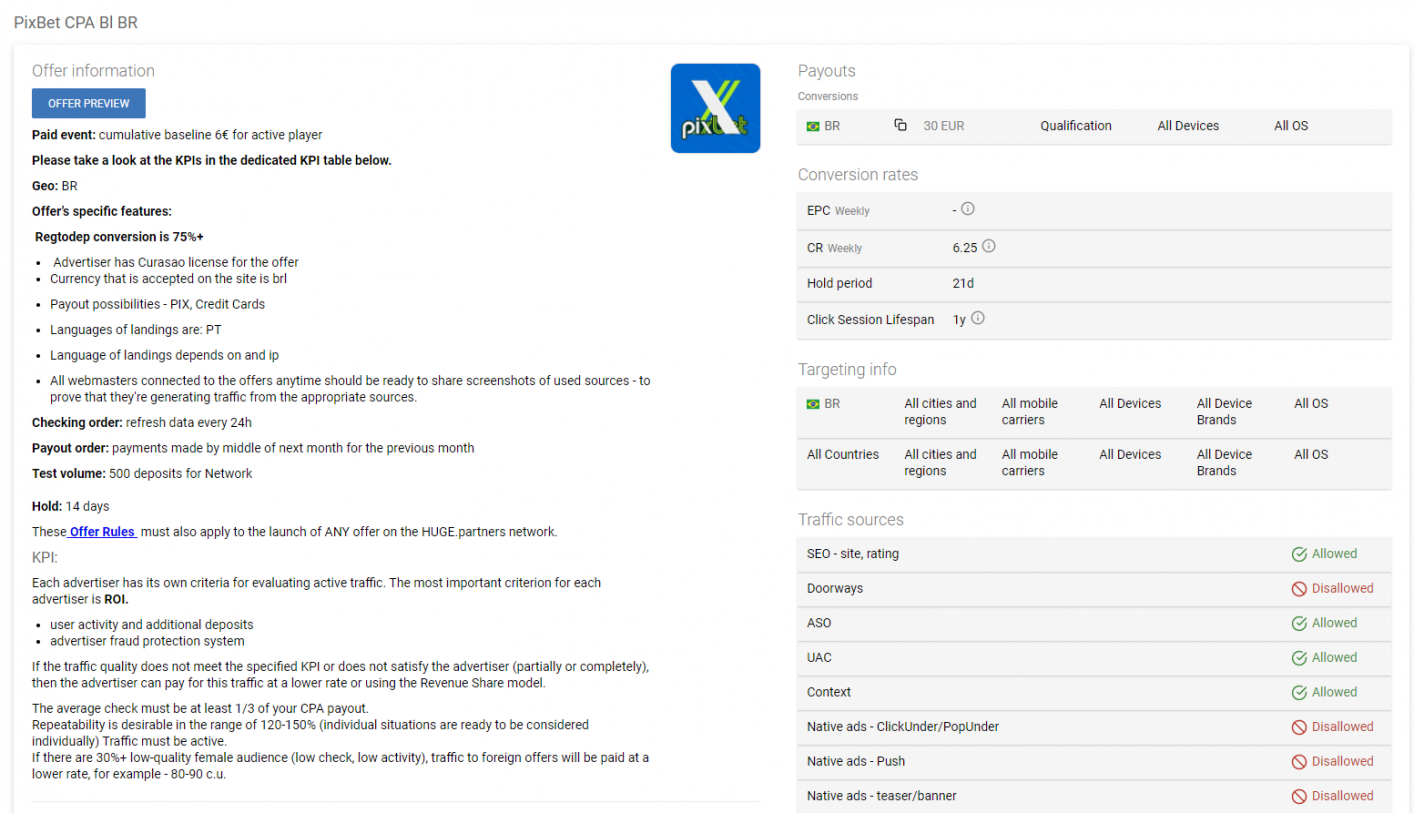Click the 'KPI:' section heading
Image resolution: width=1414 pixels, height=813 pixels.
coord(45,557)
